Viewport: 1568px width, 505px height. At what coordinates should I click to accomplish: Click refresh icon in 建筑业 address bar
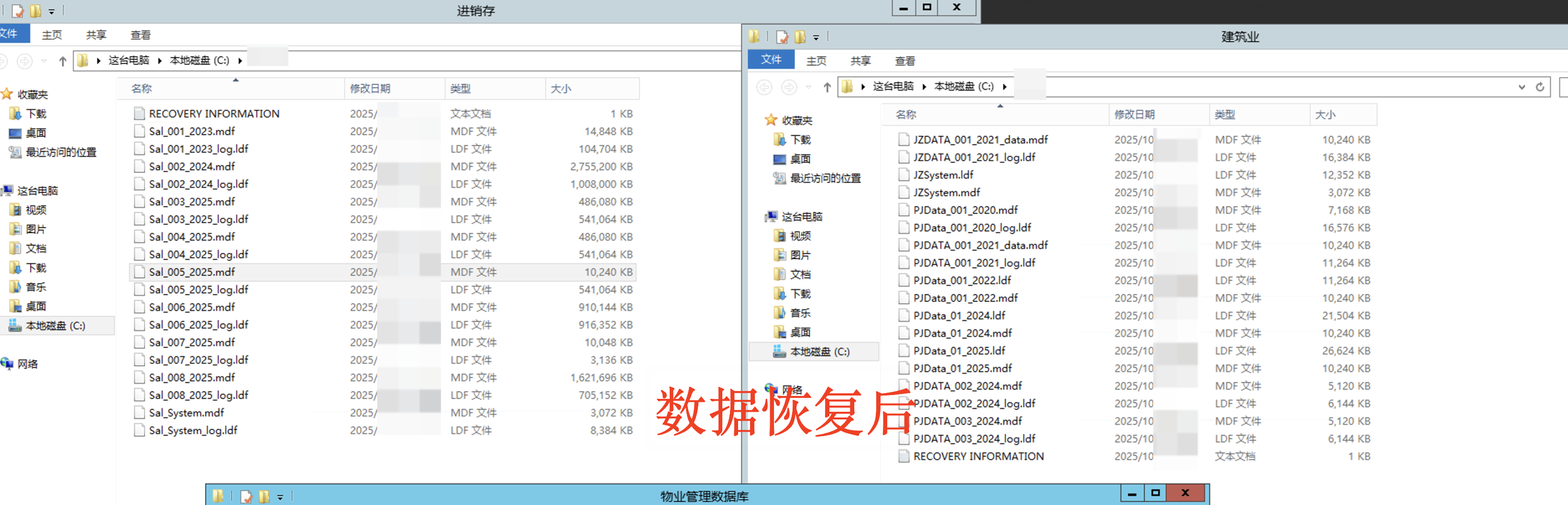click(1539, 87)
